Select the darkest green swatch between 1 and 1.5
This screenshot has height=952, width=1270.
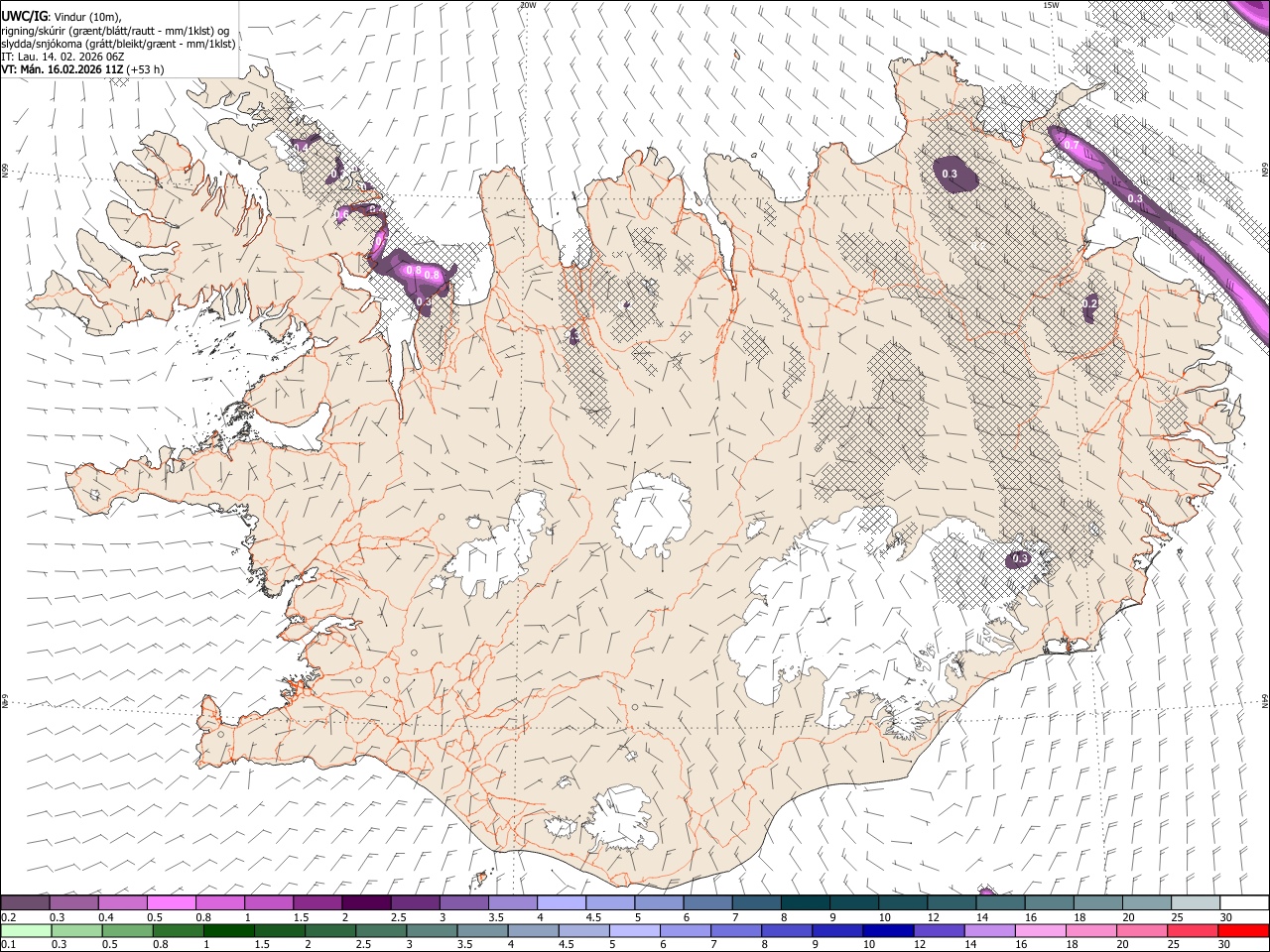coord(229,931)
